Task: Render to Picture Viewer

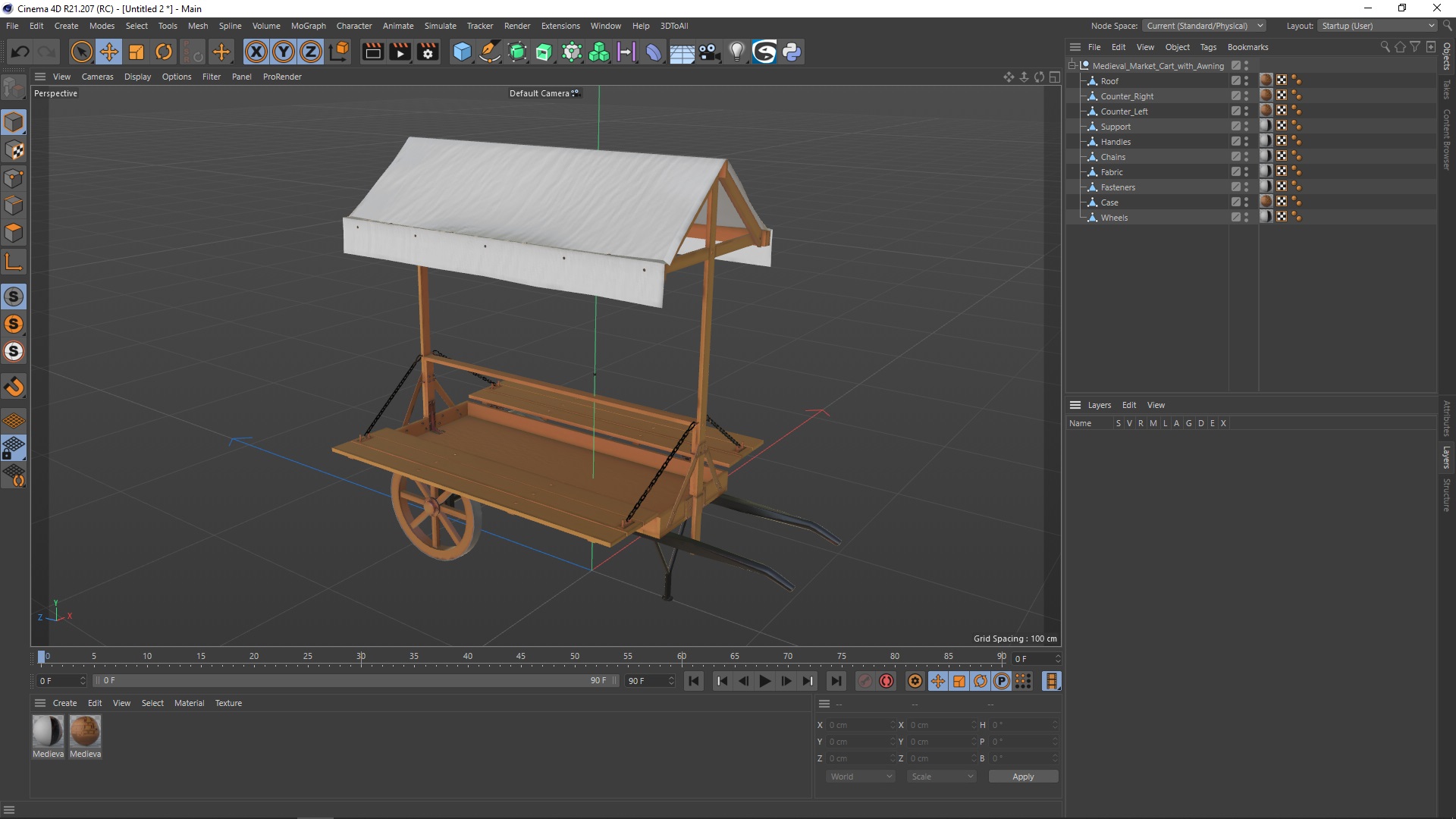Action: tap(400, 52)
